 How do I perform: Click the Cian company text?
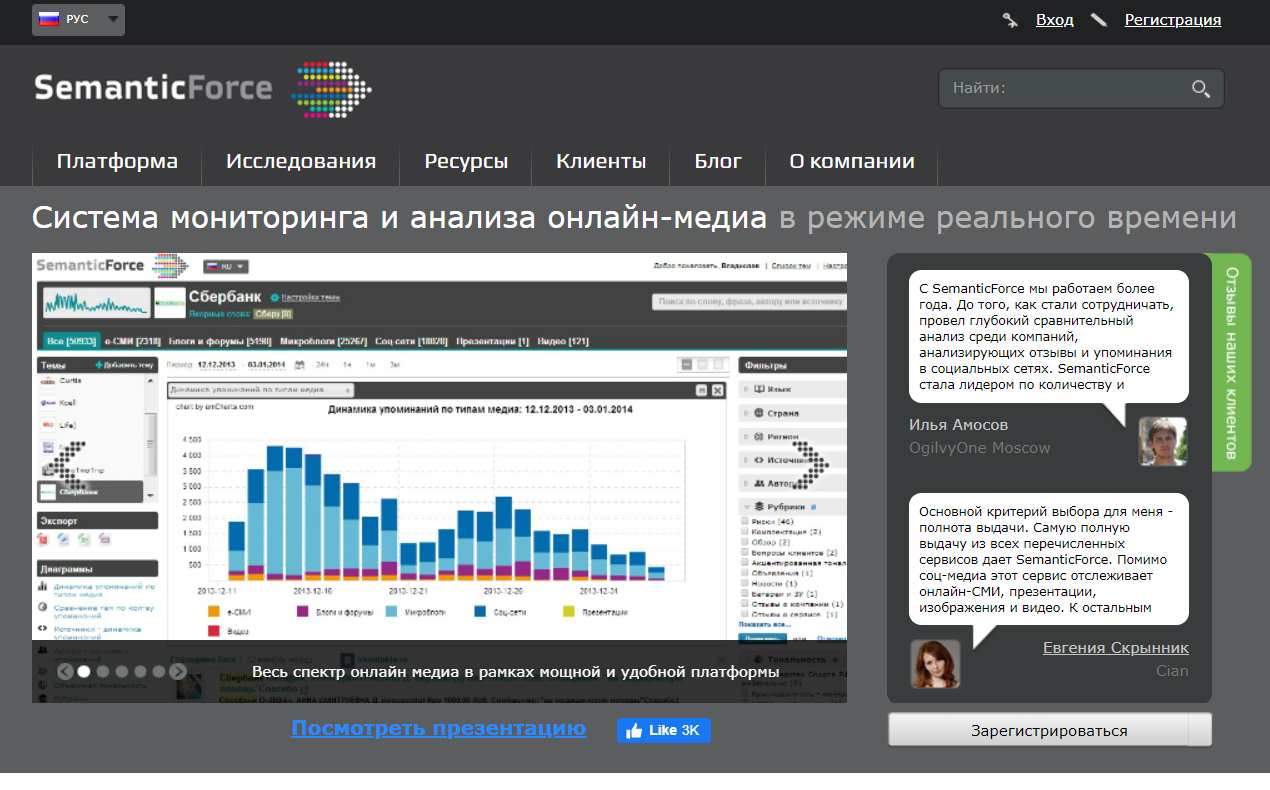click(x=1172, y=671)
